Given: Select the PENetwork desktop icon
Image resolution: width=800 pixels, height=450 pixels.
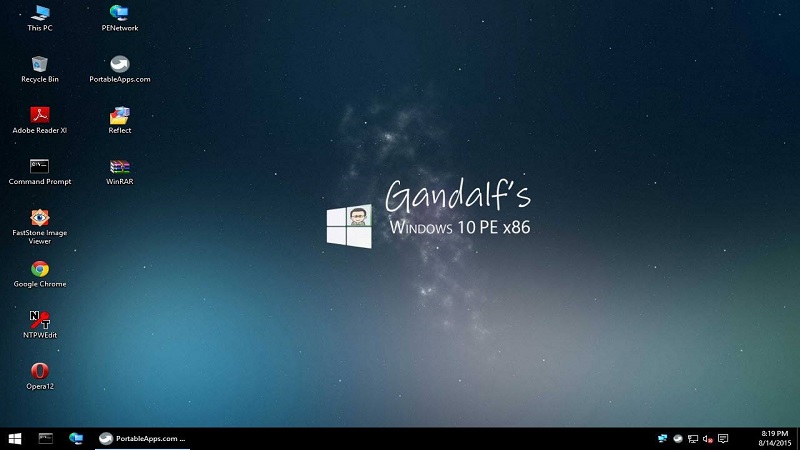Looking at the screenshot, I should click(x=119, y=18).
